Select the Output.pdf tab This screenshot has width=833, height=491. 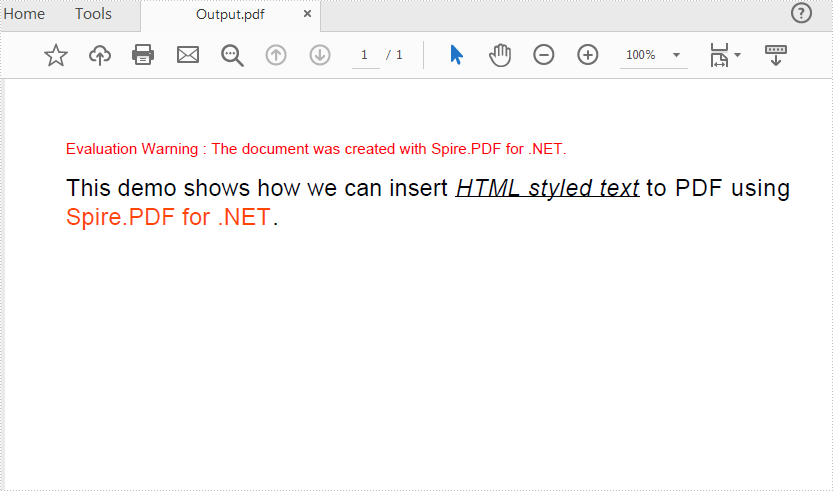click(231, 14)
